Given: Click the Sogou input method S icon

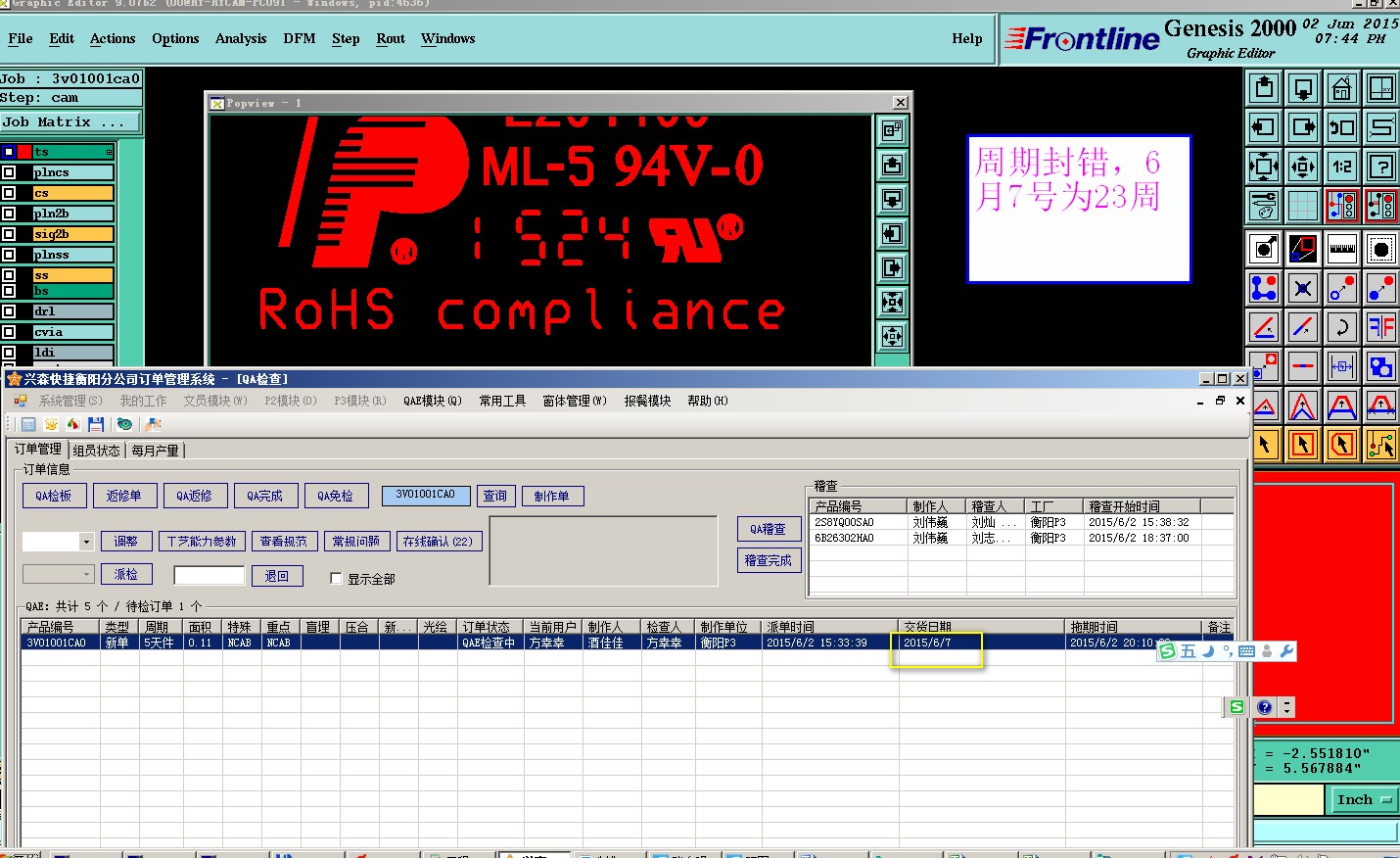Looking at the screenshot, I should tap(1167, 651).
